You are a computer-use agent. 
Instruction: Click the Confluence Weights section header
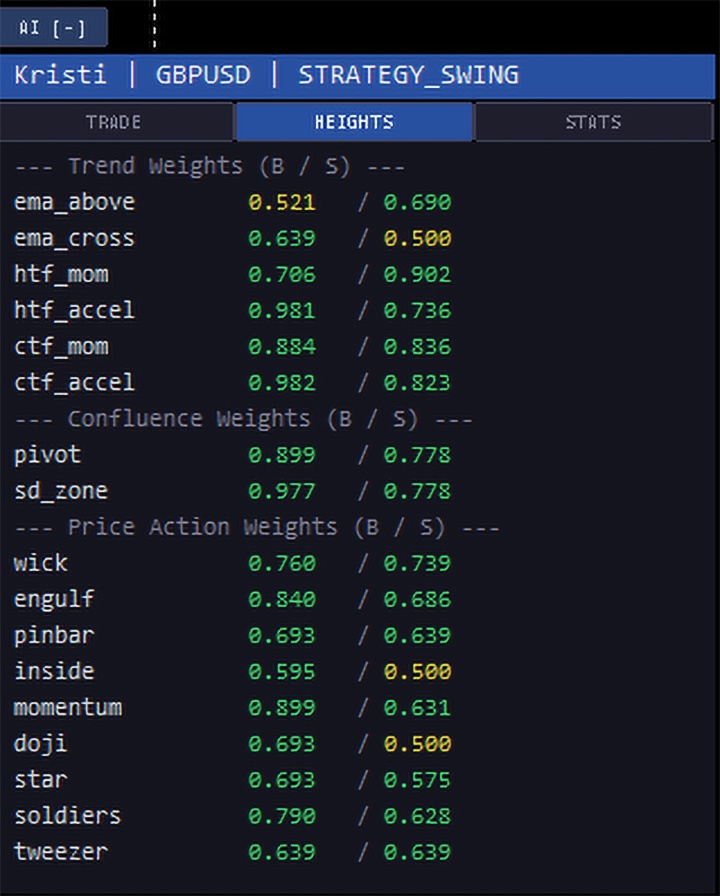243,419
